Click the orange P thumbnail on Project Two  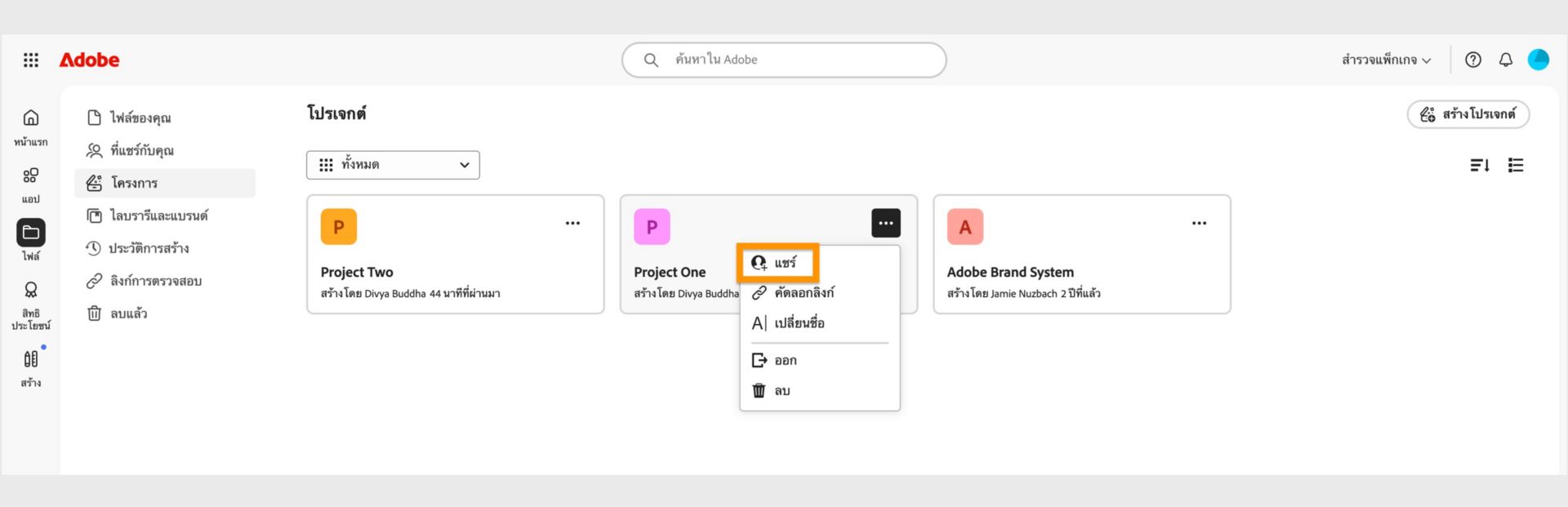tap(338, 226)
